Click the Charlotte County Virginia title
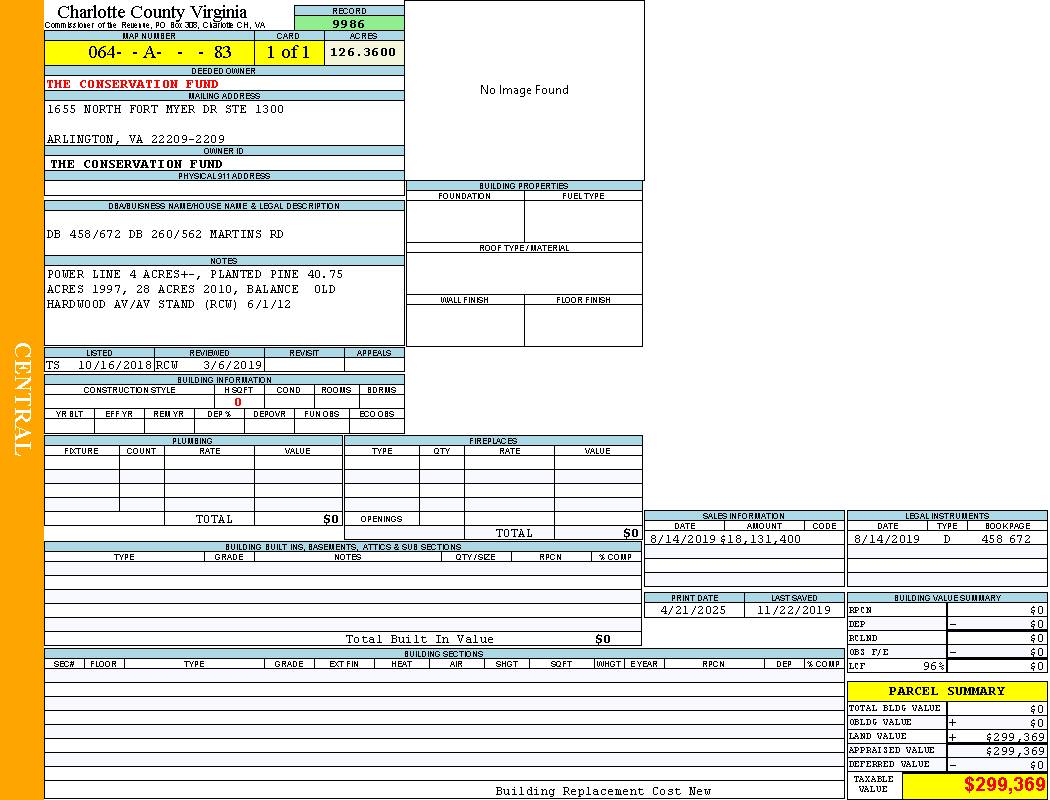Screen dimensions: 1050x800 coord(152,12)
